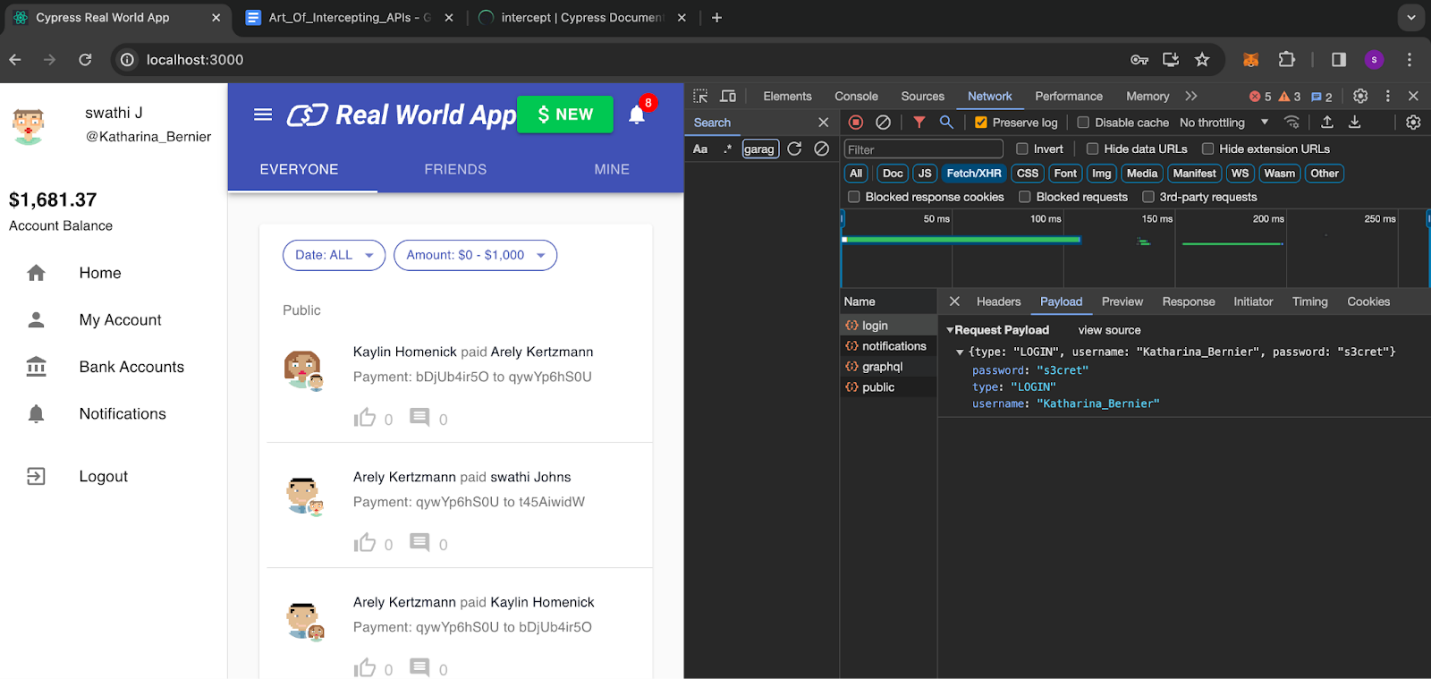Viewport: 1431px width, 679px height.
Task: Click the view source link
Action: [x=1109, y=330]
